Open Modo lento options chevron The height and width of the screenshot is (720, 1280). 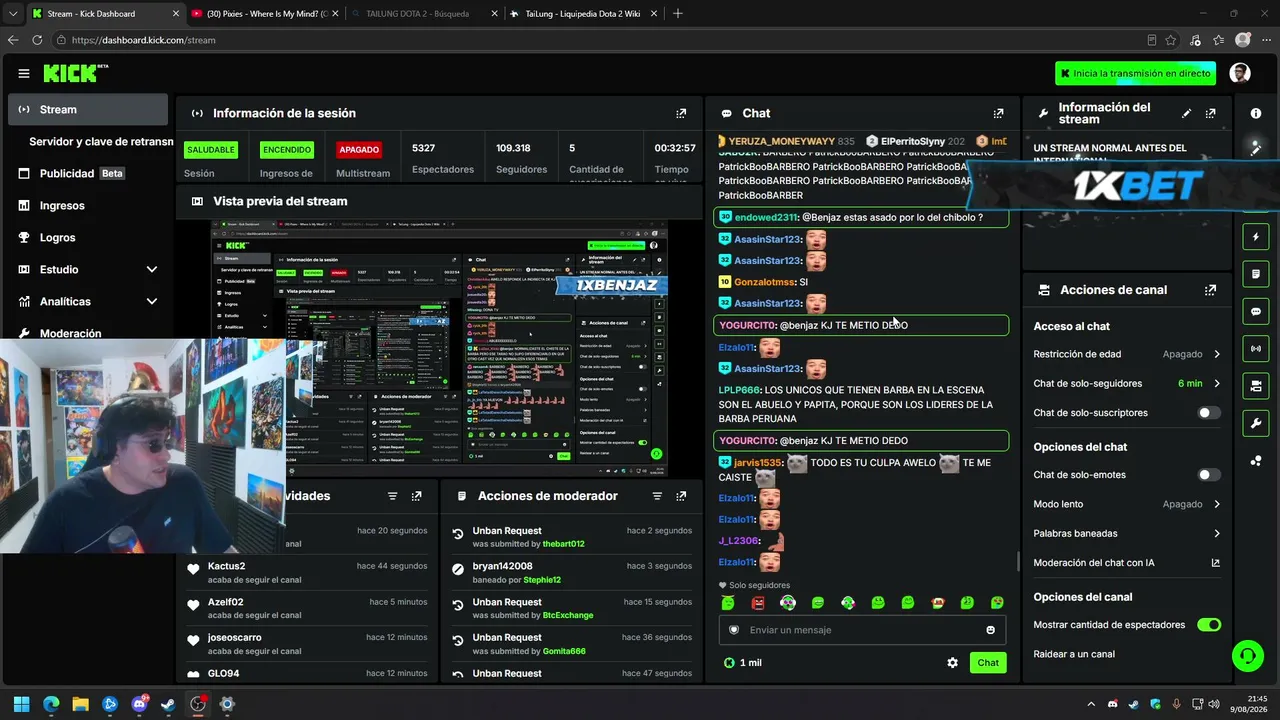(1217, 504)
